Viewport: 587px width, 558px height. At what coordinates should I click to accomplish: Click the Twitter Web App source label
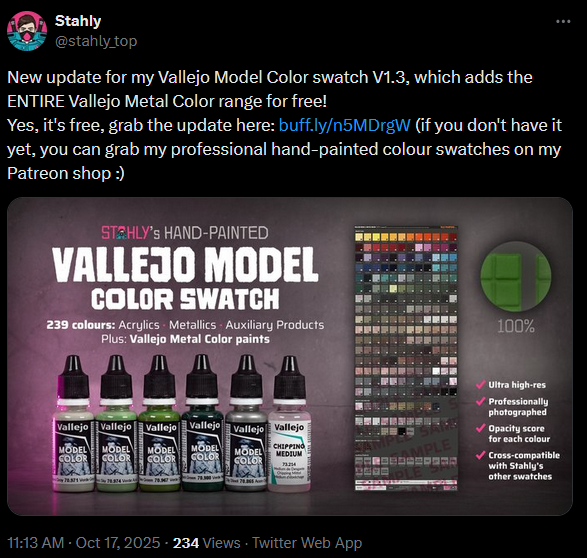[x=307, y=543]
